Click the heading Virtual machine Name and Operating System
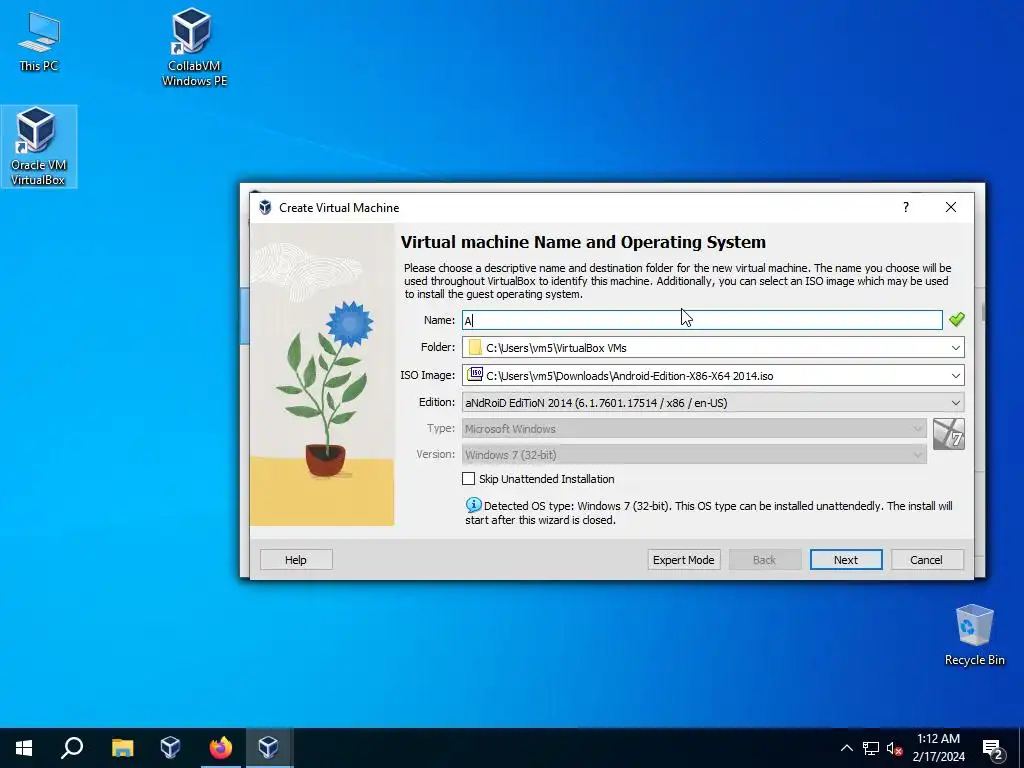Screen dimensions: 1024x768 point(583,242)
